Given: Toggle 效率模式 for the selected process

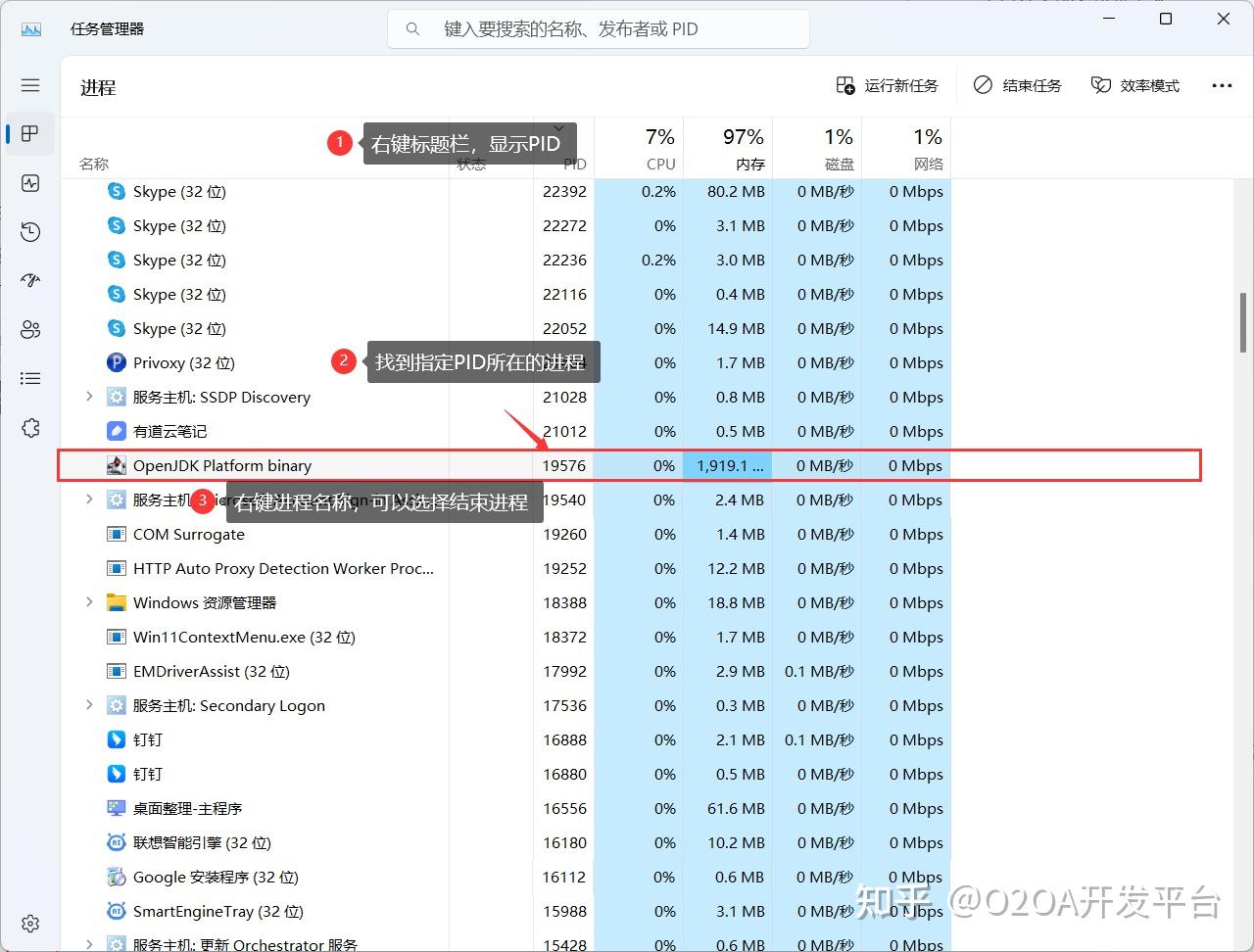Looking at the screenshot, I should click(x=1135, y=85).
